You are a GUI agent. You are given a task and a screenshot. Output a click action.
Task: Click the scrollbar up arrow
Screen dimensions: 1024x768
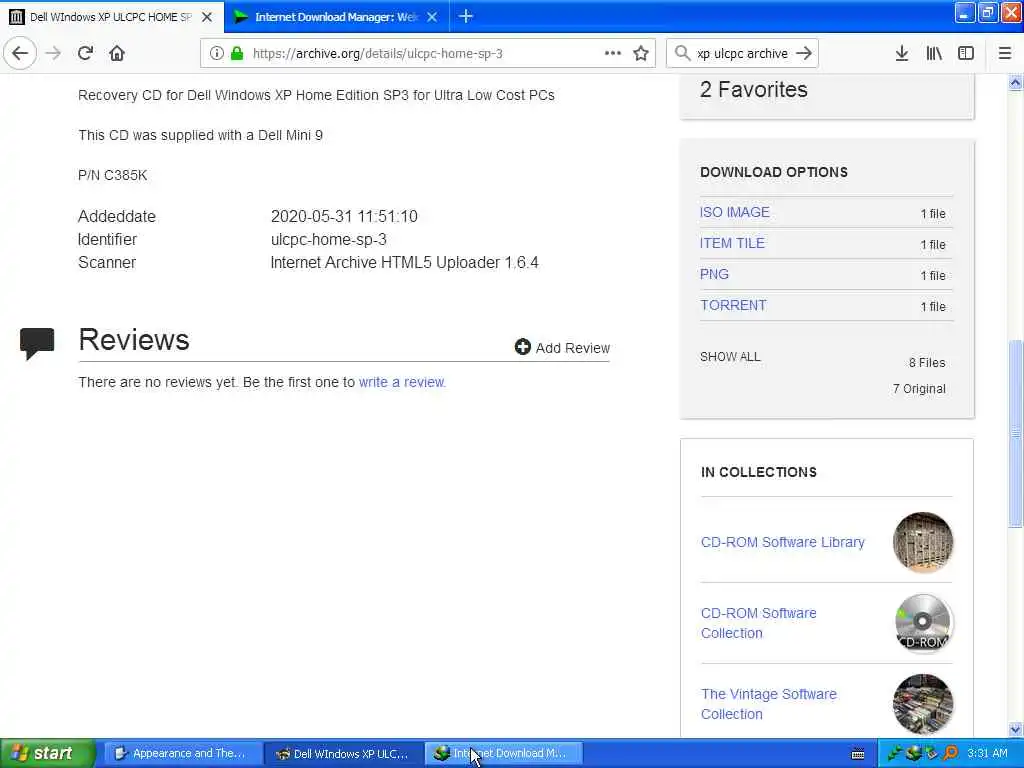point(1015,83)
